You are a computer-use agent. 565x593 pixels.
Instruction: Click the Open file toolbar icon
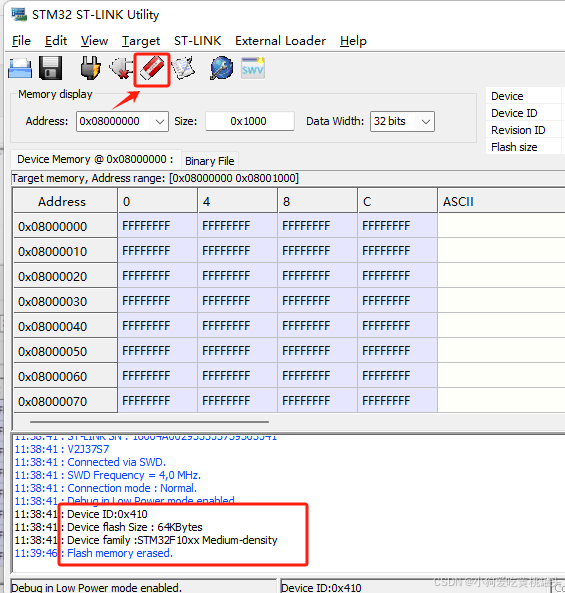point(20,68)
